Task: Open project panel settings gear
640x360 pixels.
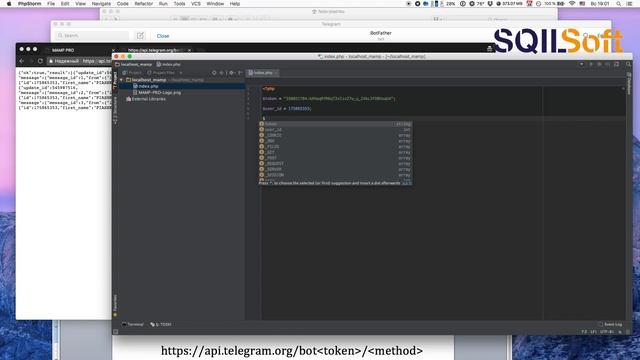Action: click(x=231, y=73)
